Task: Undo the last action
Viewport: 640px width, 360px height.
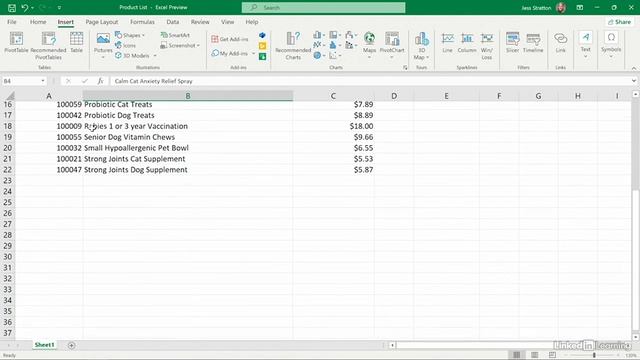Action: click(25, 7)
